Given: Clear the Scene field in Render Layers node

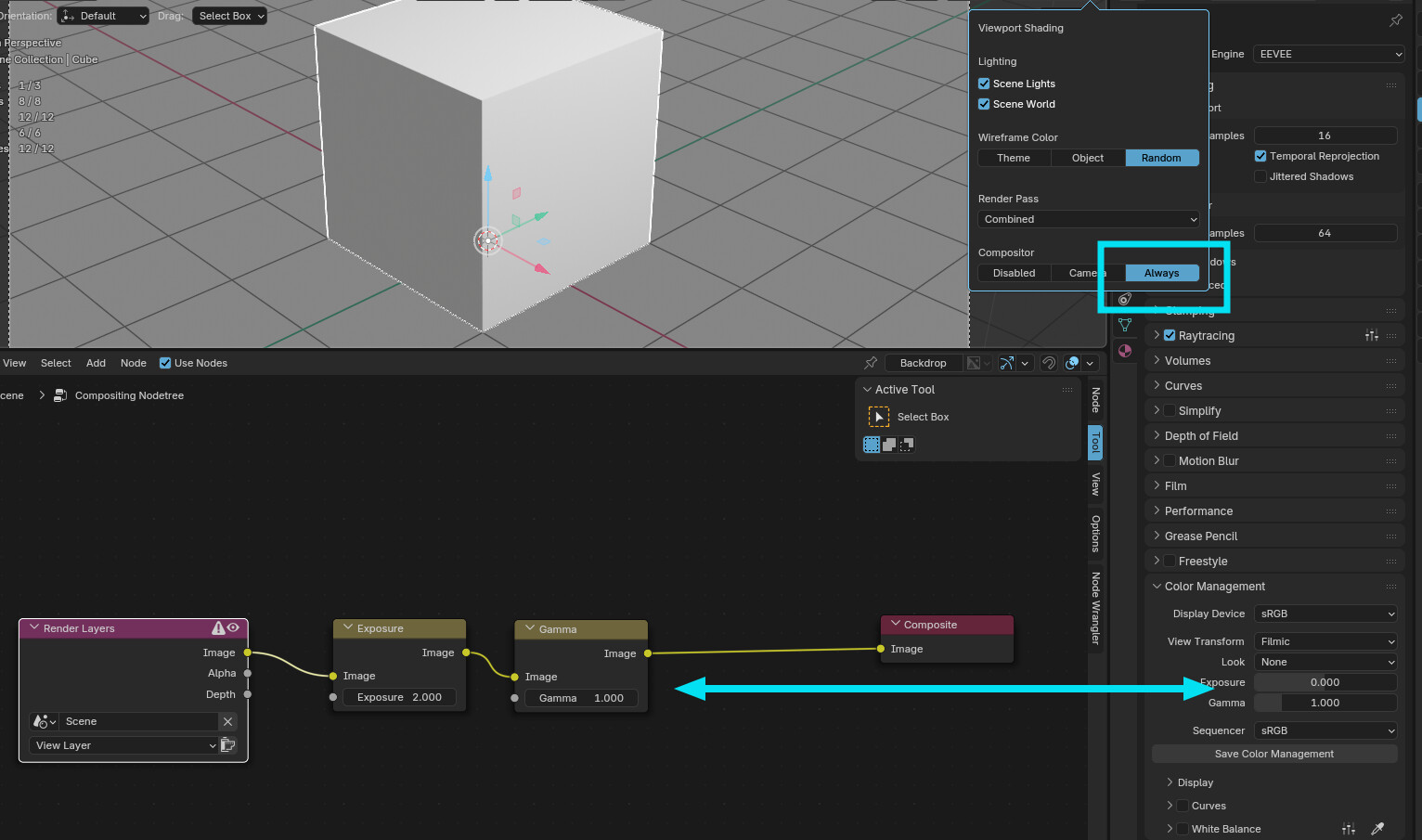Looking at the screenshot, I should (x=227, y=721).
